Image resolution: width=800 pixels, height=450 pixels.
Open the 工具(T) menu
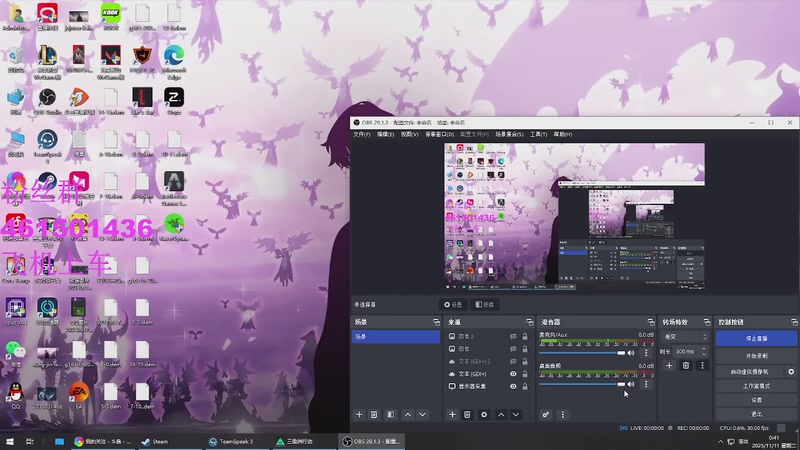538,134
